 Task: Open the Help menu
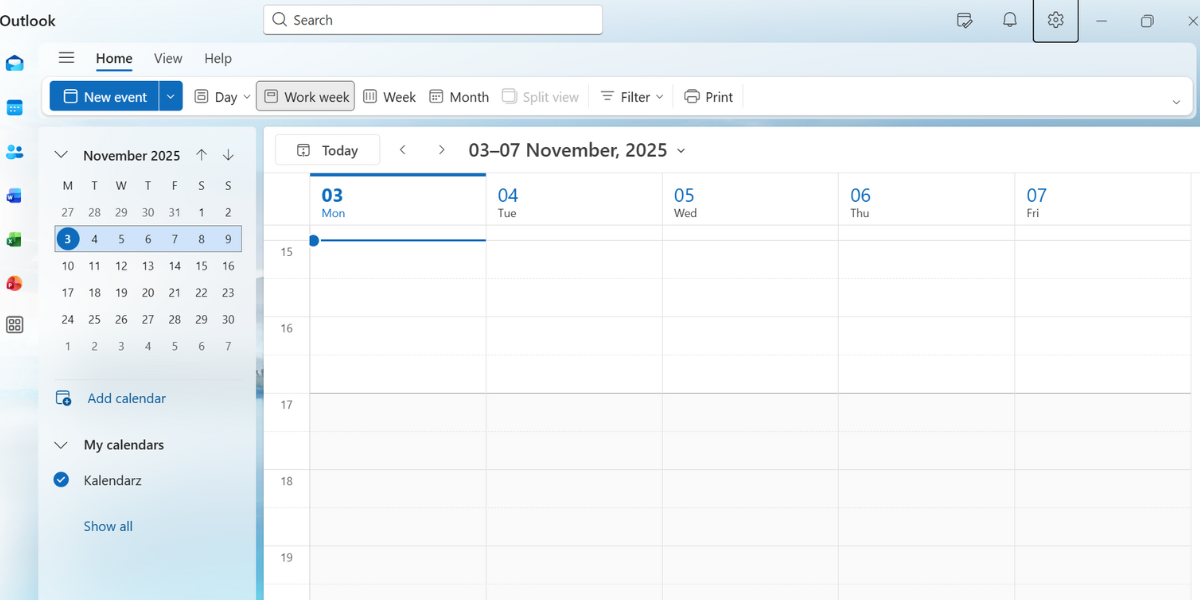(218, 58)
